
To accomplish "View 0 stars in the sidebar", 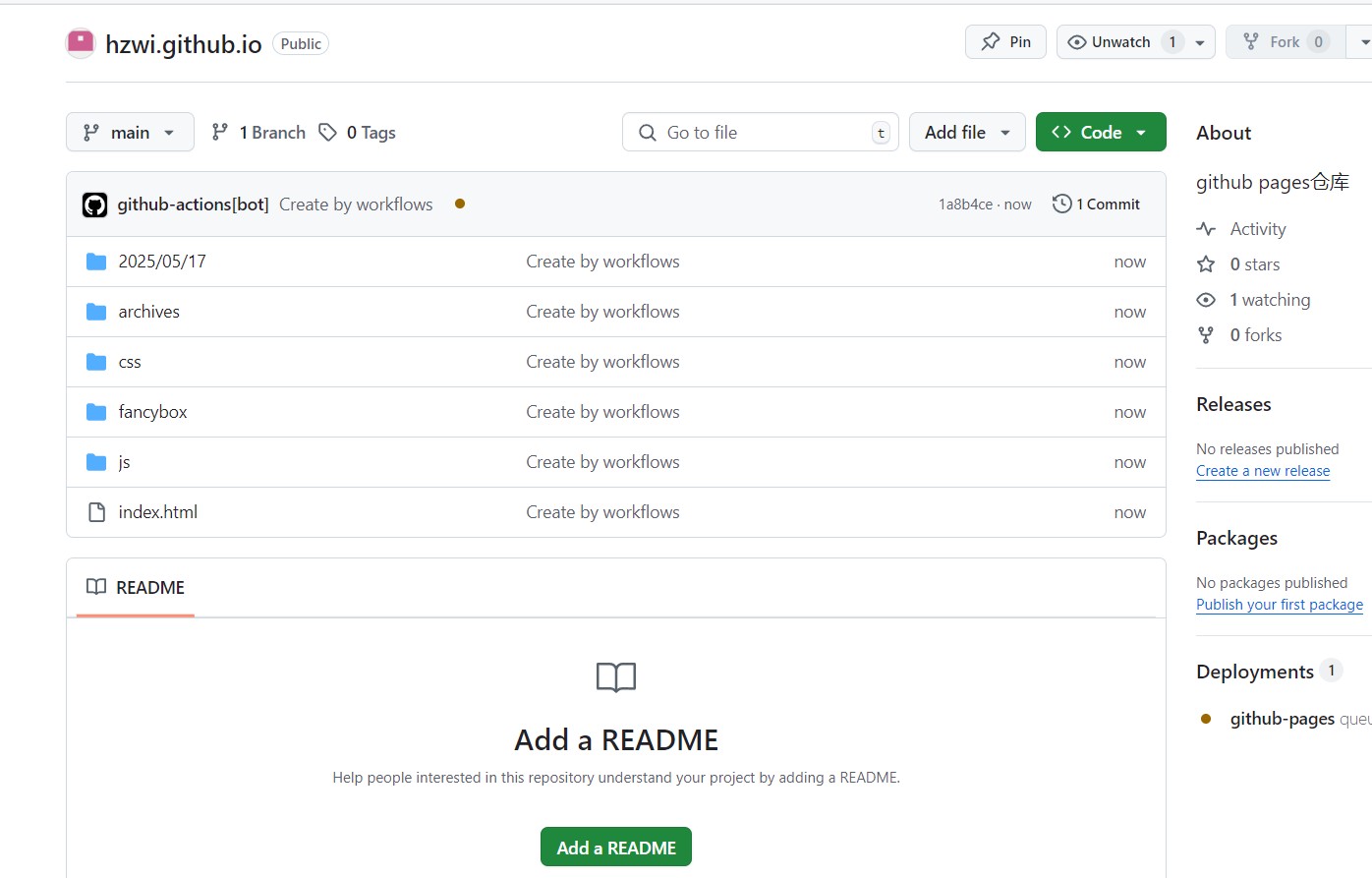I will [x=1255, y=264].
